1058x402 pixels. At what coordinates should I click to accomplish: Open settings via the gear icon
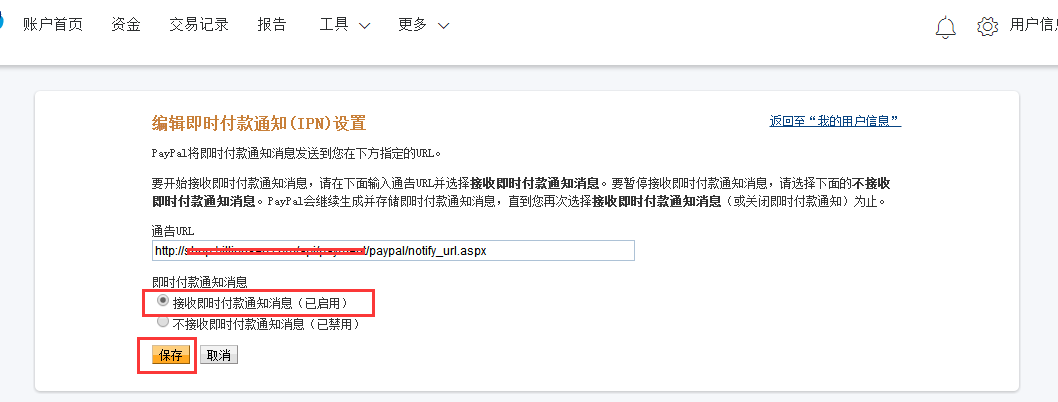click(987, 26)
